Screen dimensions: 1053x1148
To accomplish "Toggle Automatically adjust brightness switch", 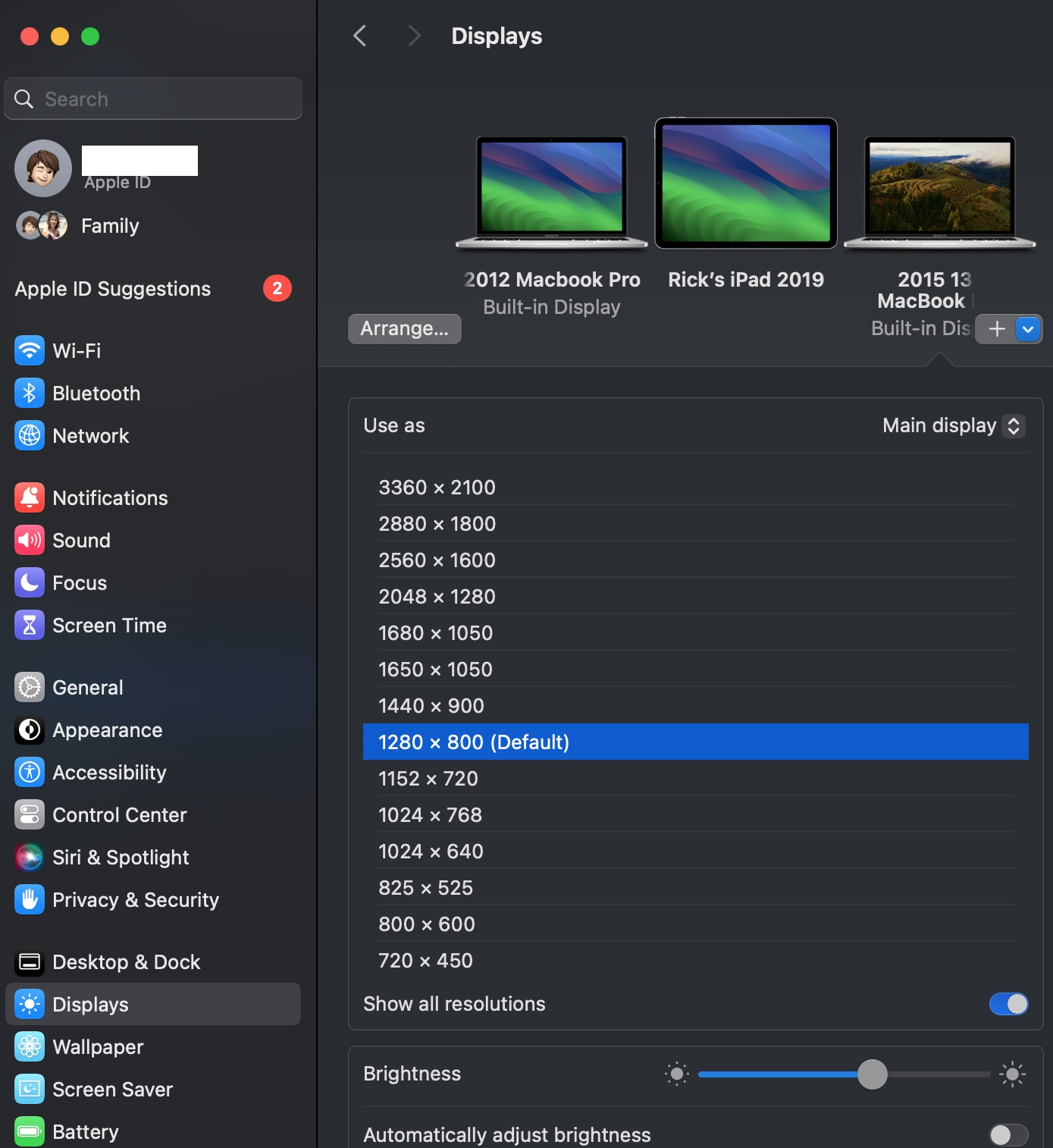I will click(1008, 1134).
